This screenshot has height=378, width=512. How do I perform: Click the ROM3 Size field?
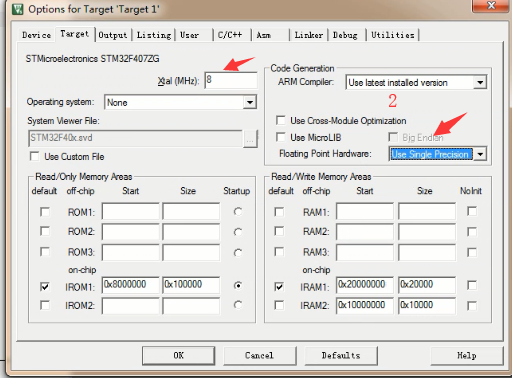[x=191, y=252]
